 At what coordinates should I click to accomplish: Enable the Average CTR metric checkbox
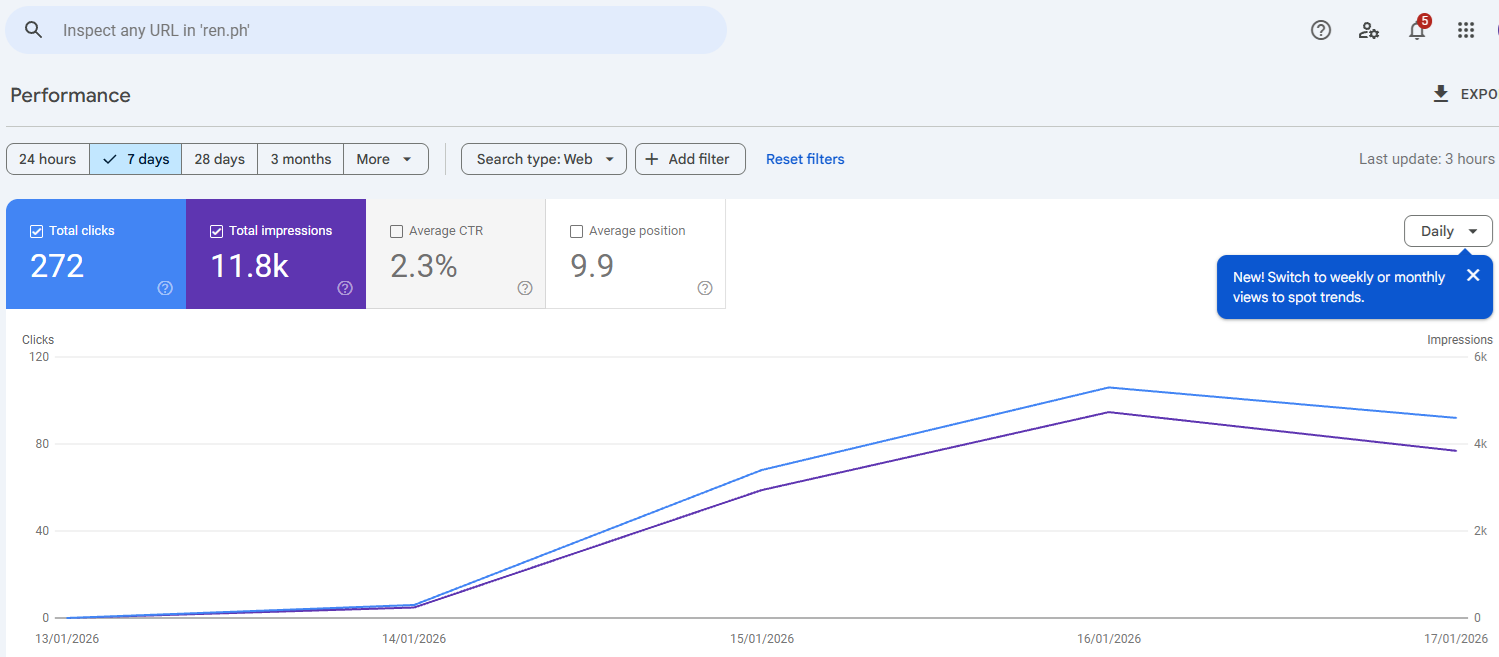tap(396, 230)
